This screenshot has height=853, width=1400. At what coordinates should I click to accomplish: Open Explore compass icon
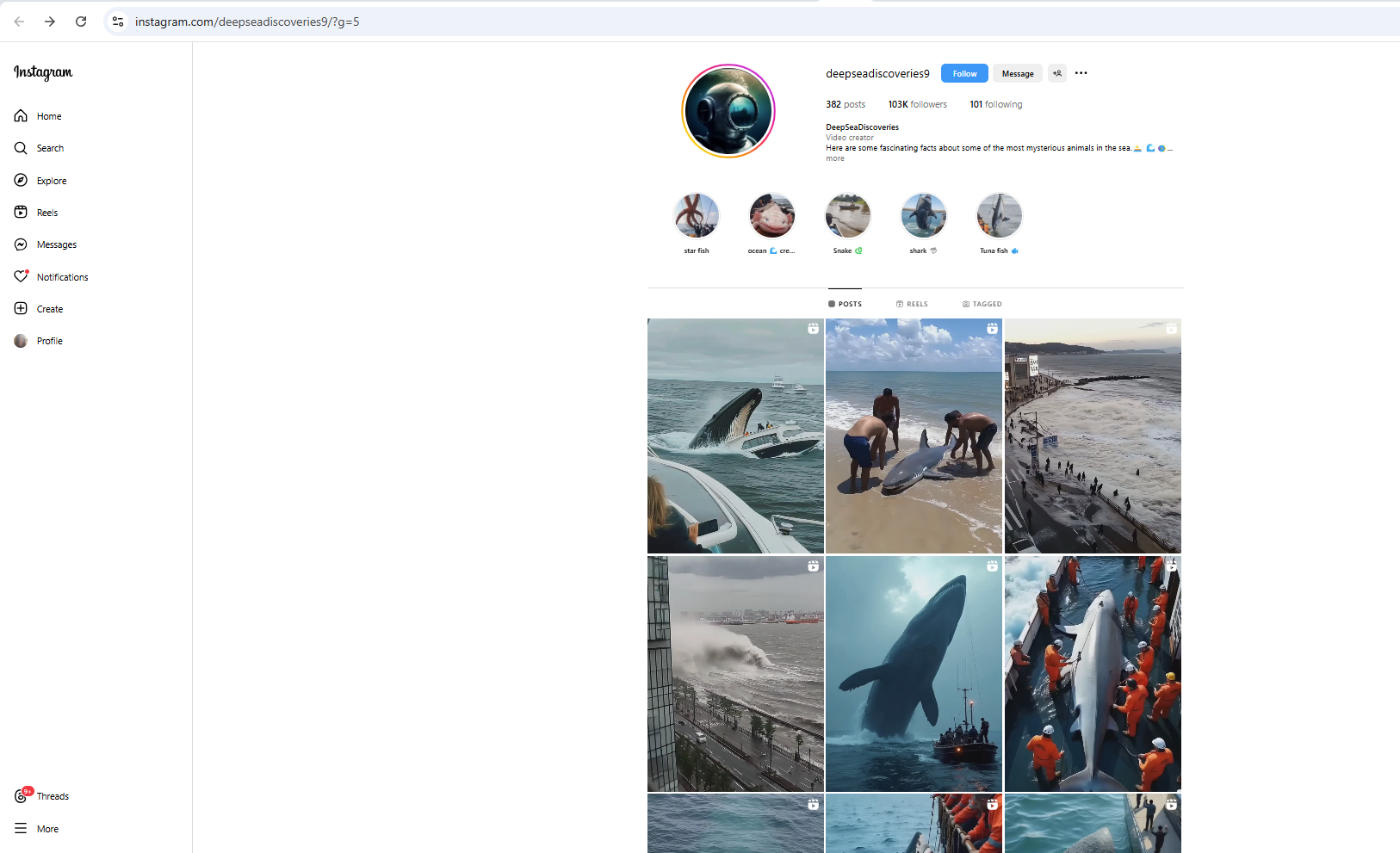coord(21,181)
